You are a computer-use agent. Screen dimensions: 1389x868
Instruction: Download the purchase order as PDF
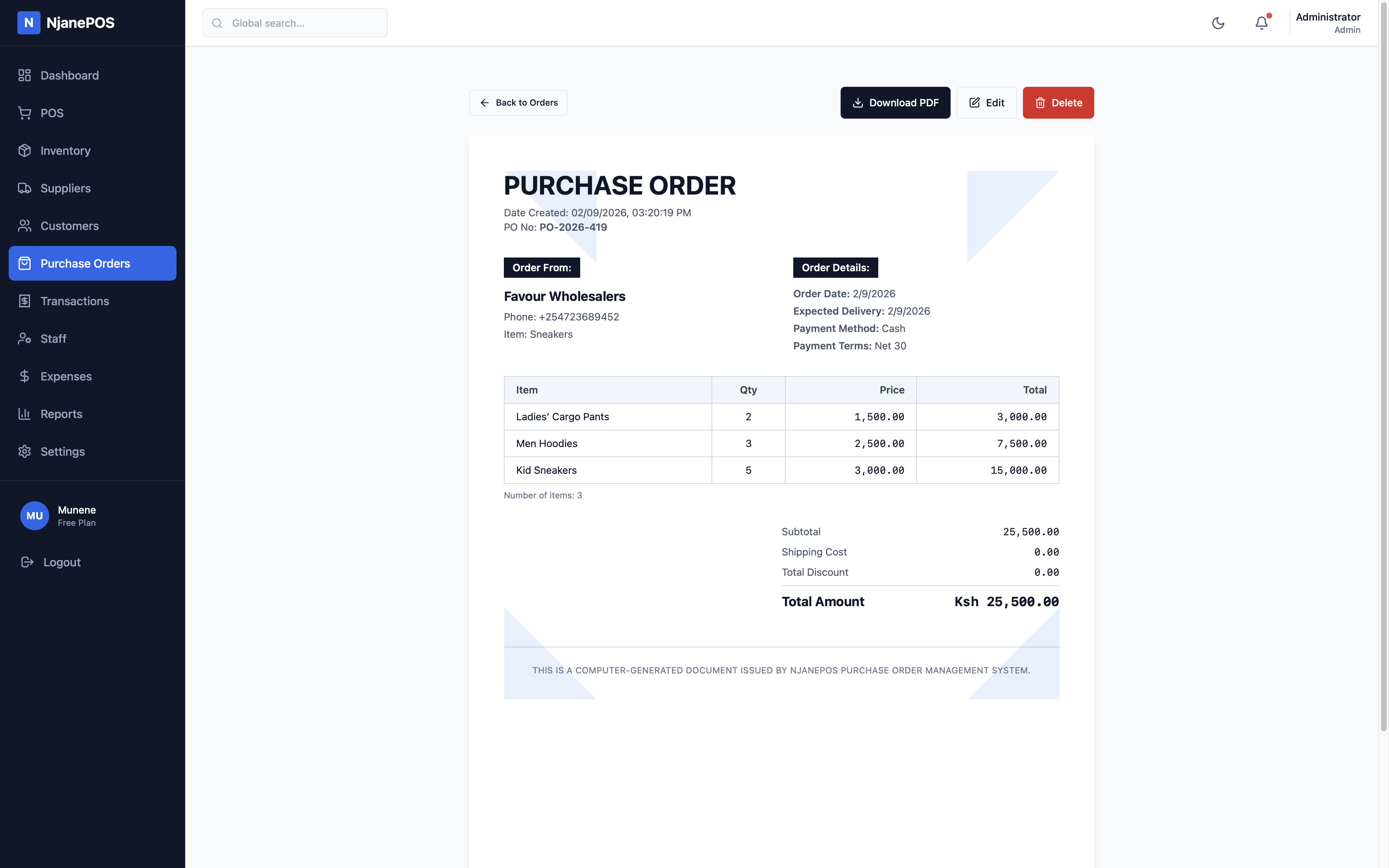(x=895, y=103)
